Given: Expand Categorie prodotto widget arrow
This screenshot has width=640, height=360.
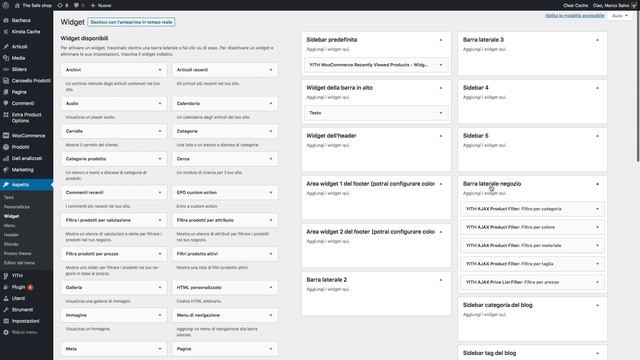Looking at the screenshot, I should (160, 159).
